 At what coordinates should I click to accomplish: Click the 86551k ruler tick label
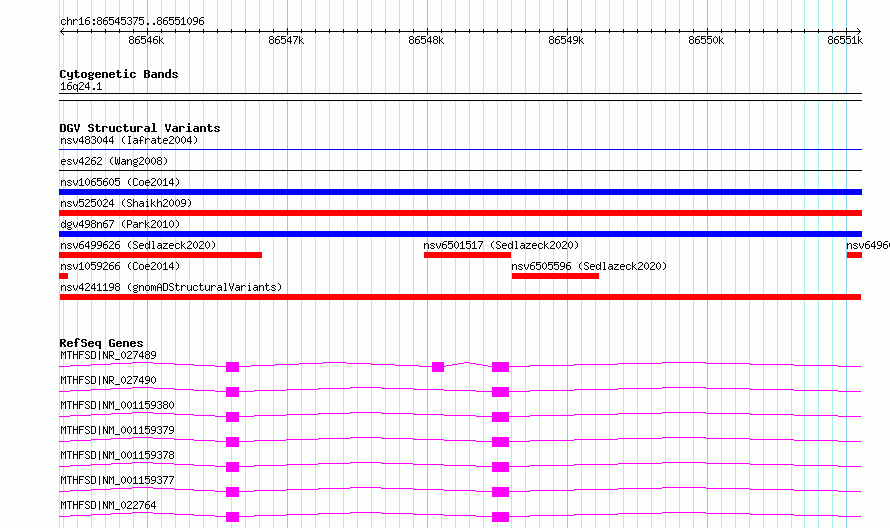(845, 40)
